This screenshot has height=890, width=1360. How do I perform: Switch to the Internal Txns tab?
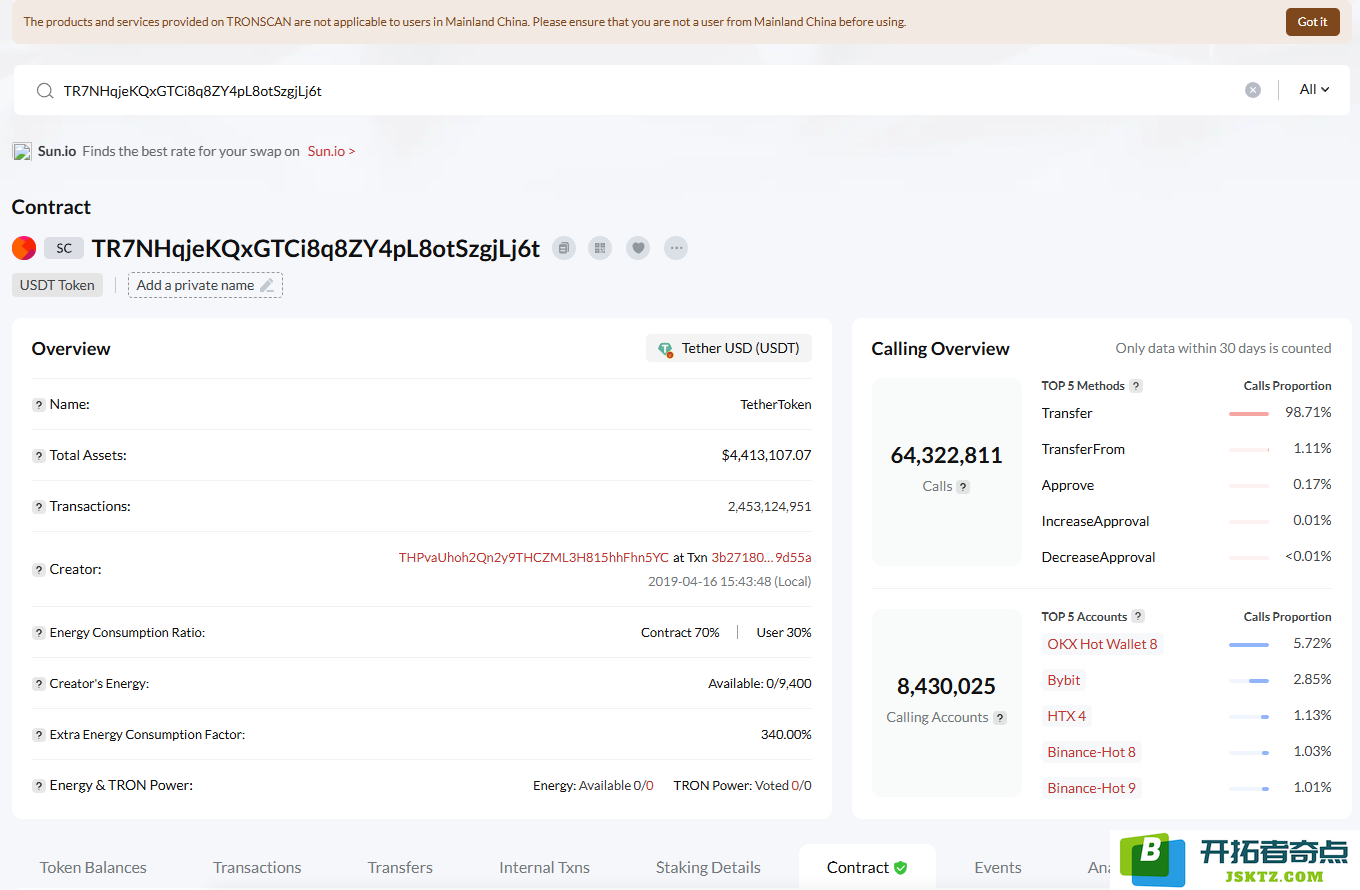[x=544, y=867]
